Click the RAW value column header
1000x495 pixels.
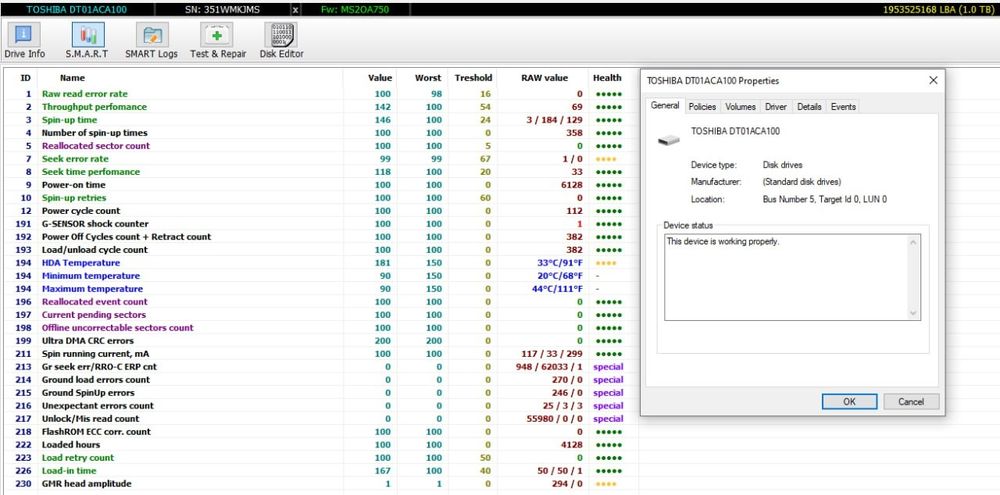click(543, 78)
